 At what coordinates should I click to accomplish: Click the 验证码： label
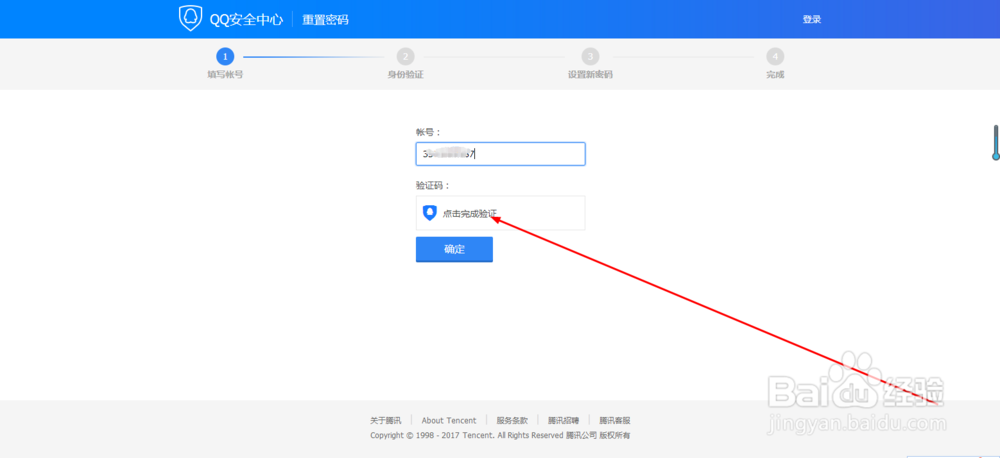click(x=433, y=186)
